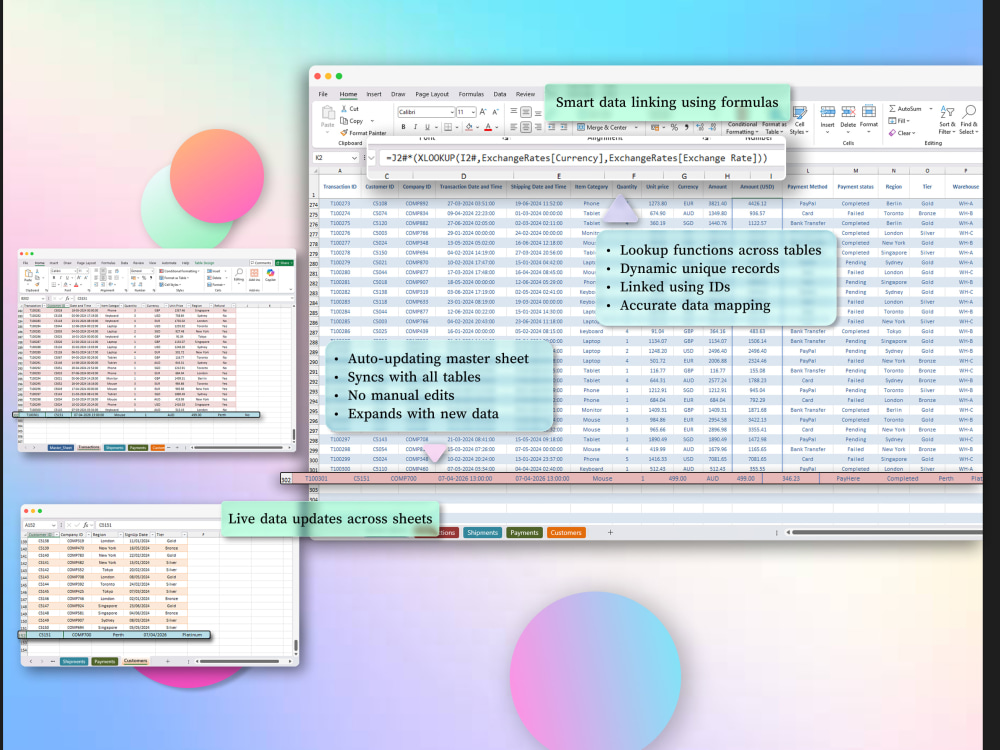Click Copy in main Excel ribbon
The image size is (1000, 750).
352,121
